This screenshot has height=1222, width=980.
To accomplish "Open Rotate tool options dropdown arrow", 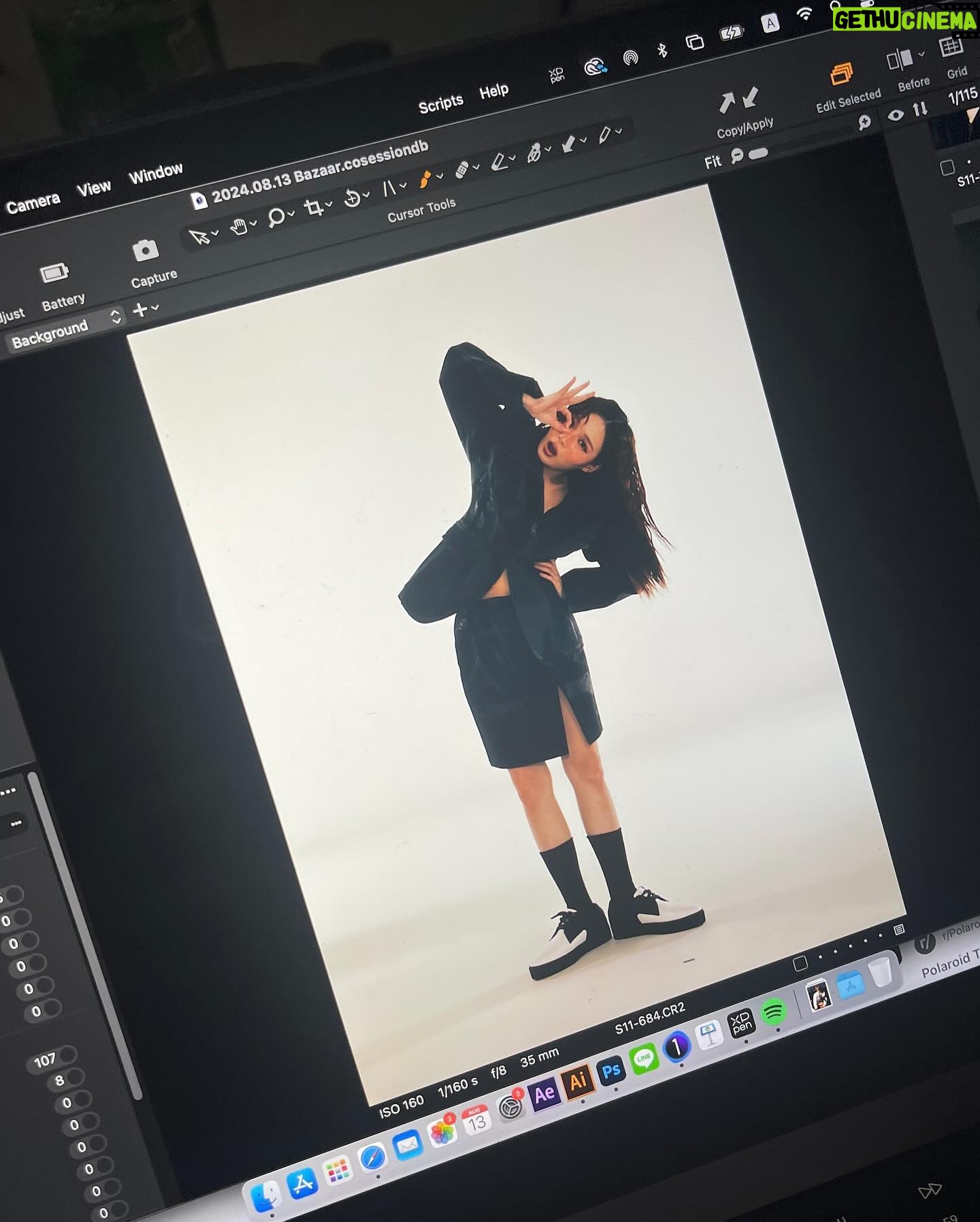I will click(366, 194).
